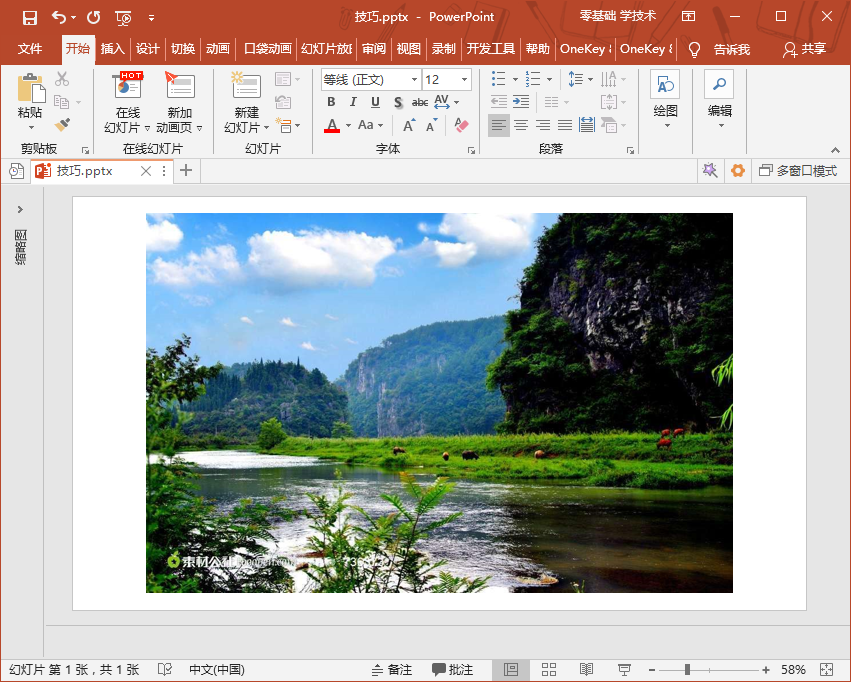
Task: Center the text alignment
Action: [x=521, y=125]
